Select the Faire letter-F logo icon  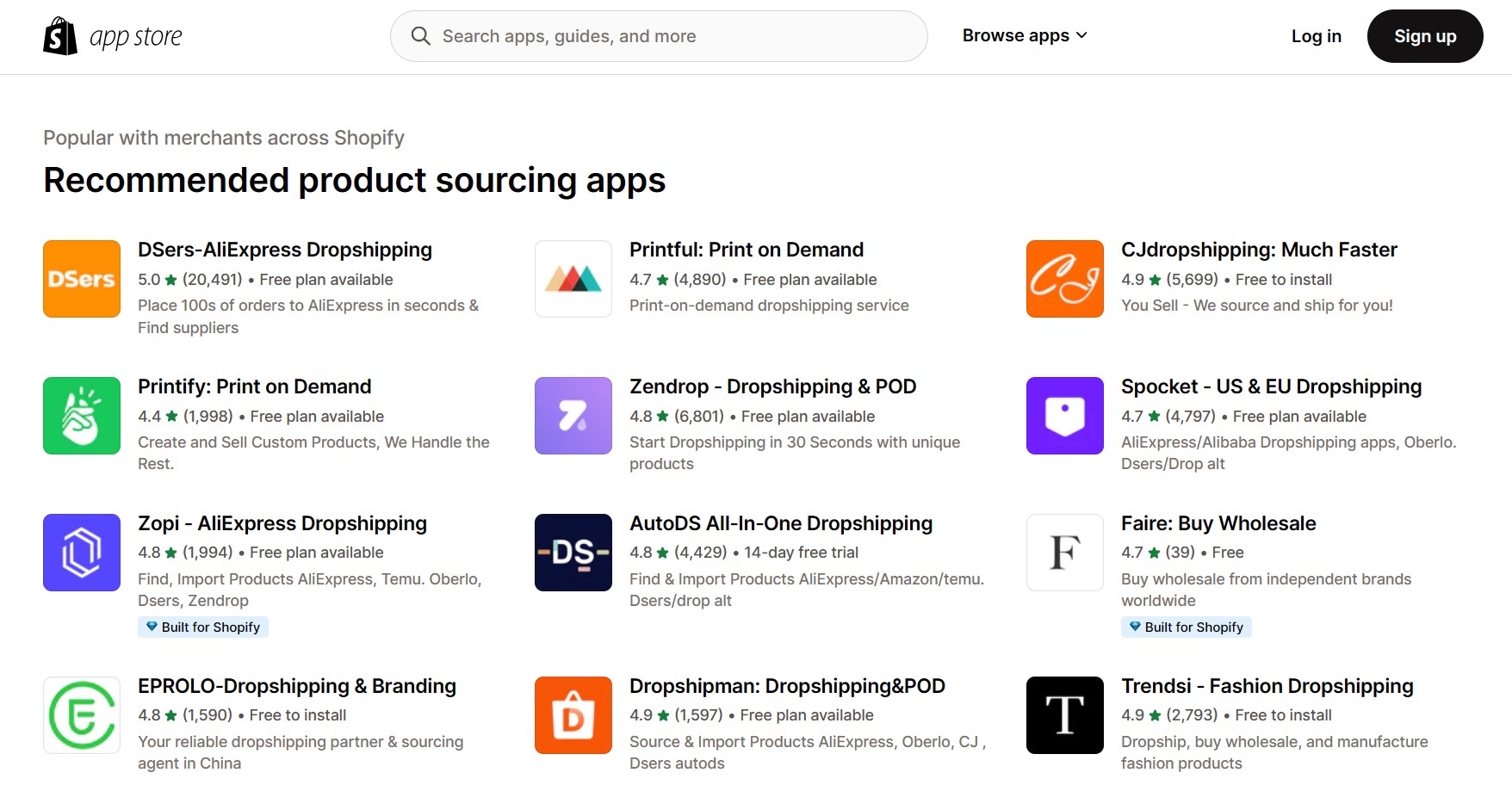pos(1064,552)
